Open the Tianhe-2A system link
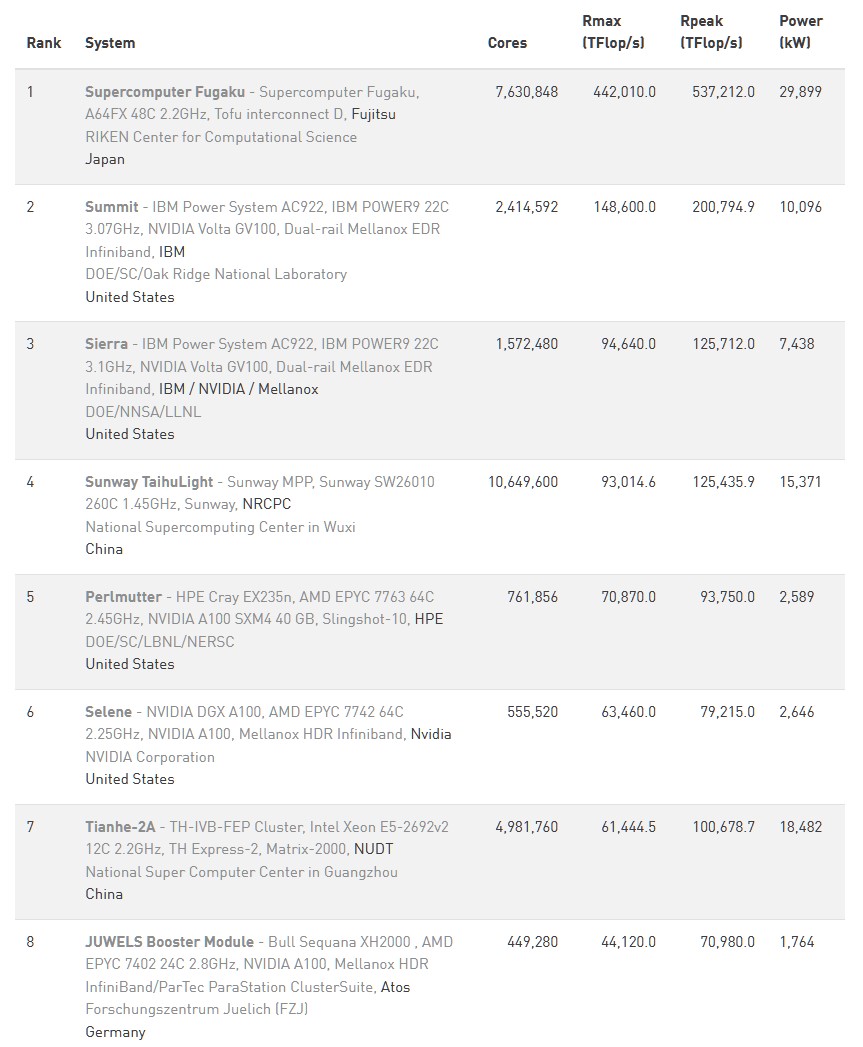863x1047 pixels. tap(120, 827)
